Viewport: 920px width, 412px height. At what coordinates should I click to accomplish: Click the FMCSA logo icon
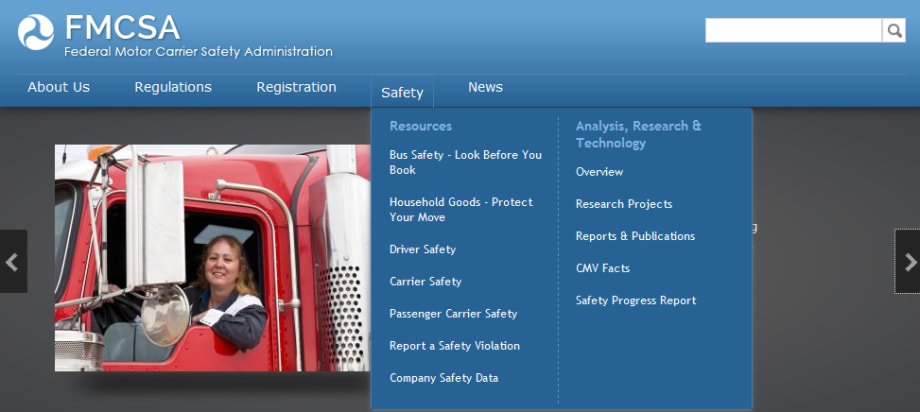coord(36,32)
